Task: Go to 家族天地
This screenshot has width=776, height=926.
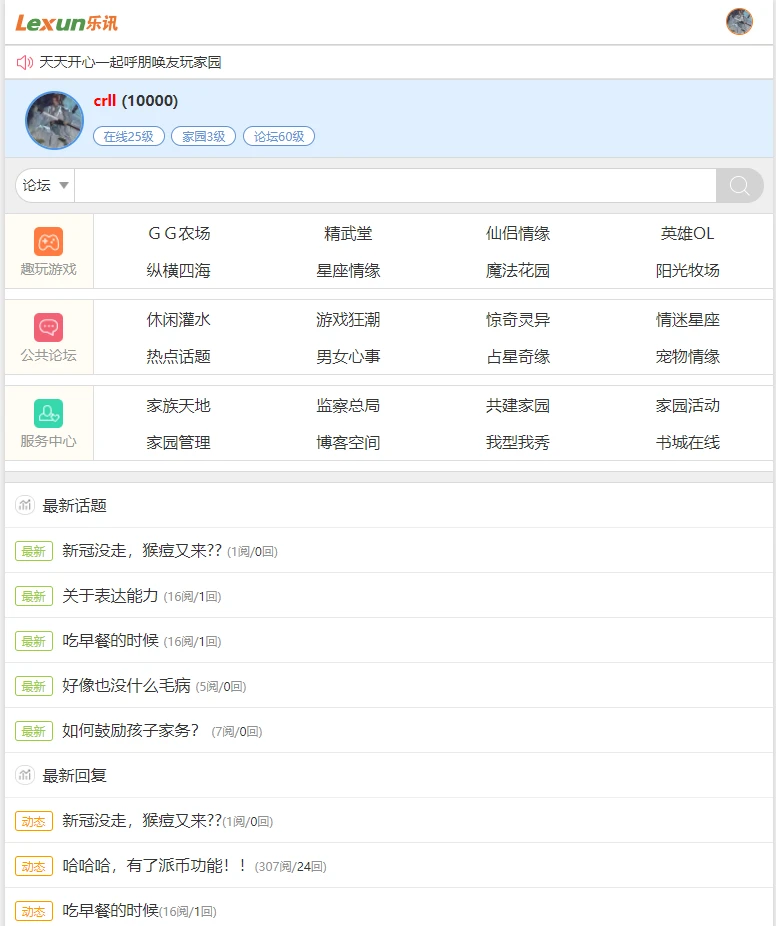Action: (179, 405)
